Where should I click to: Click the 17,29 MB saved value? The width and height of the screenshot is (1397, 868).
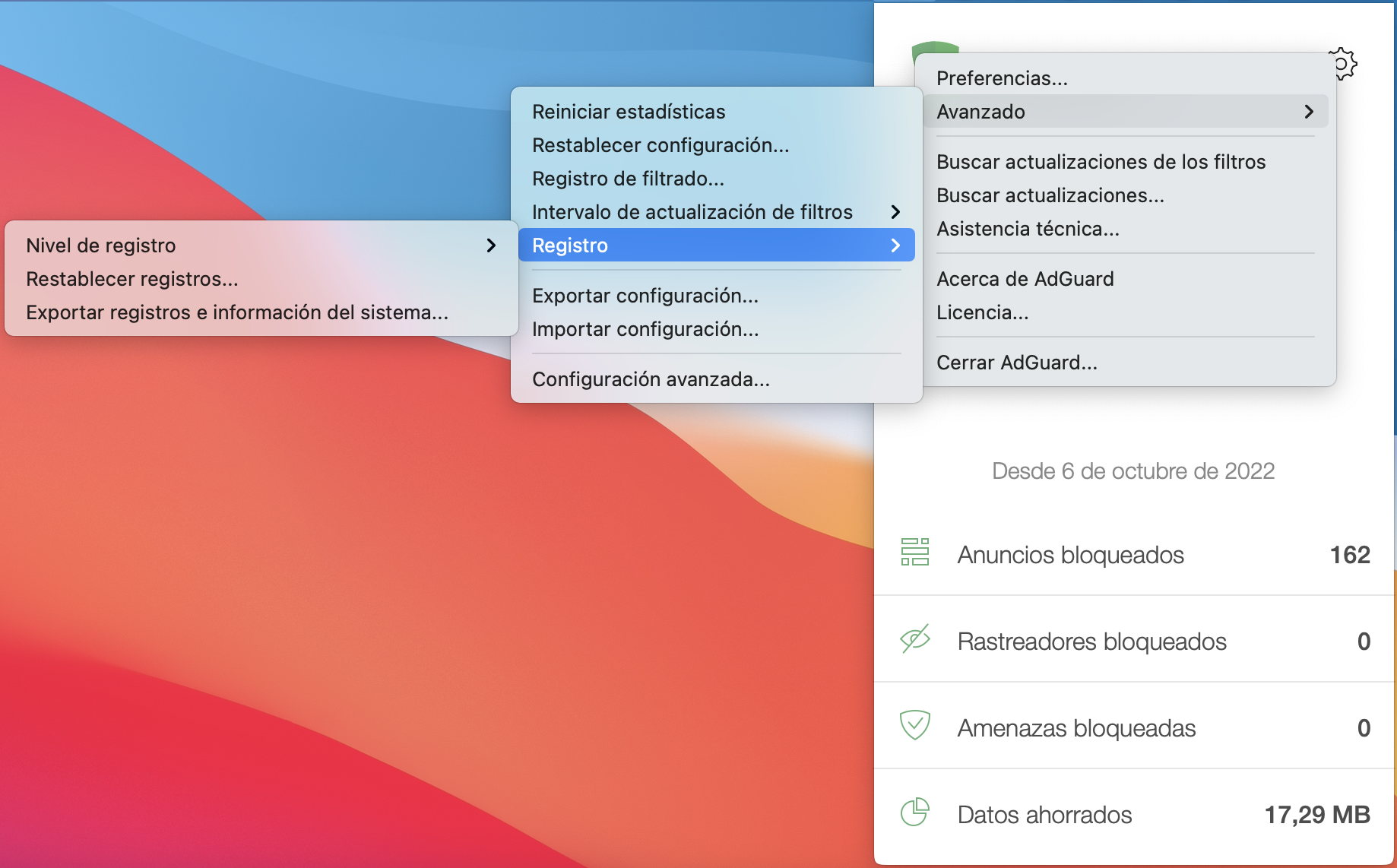[1317, 815]
